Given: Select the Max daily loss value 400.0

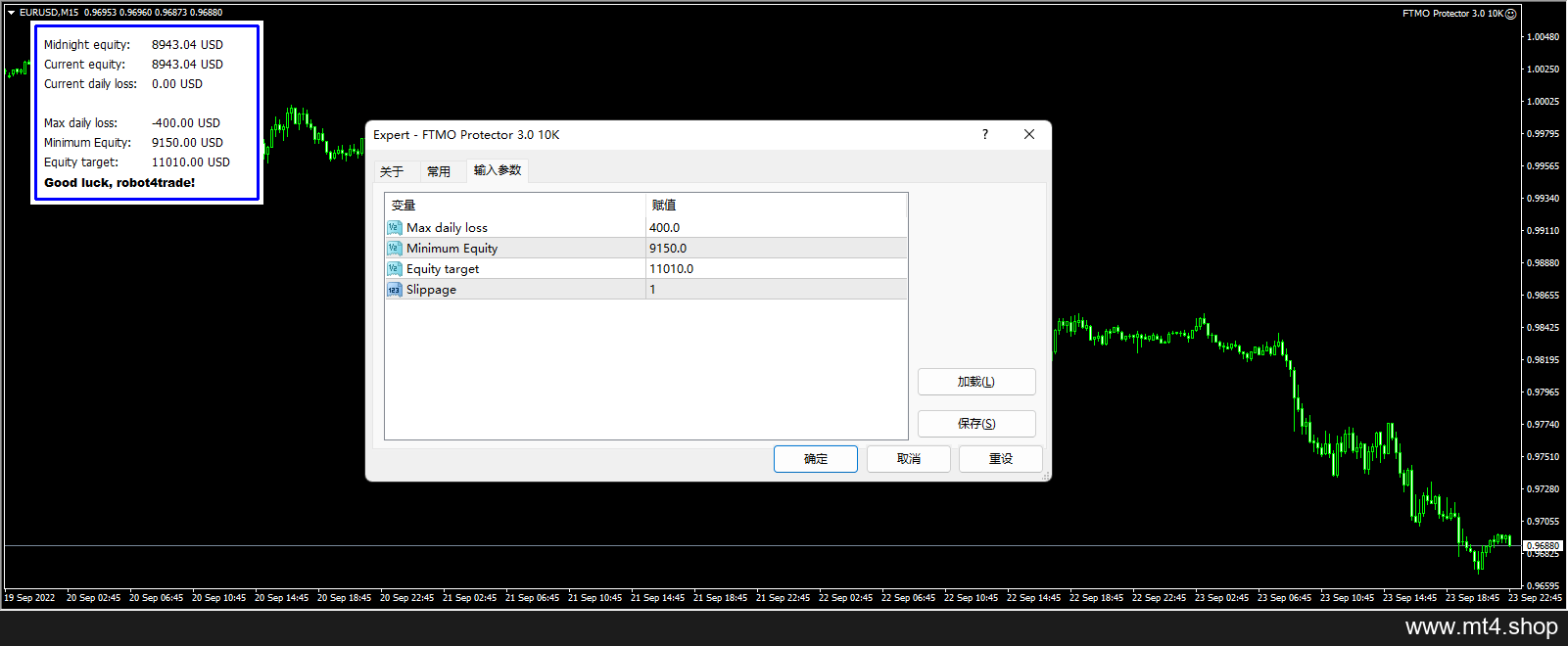Looking at the screenshot, I should coord(776,228).
